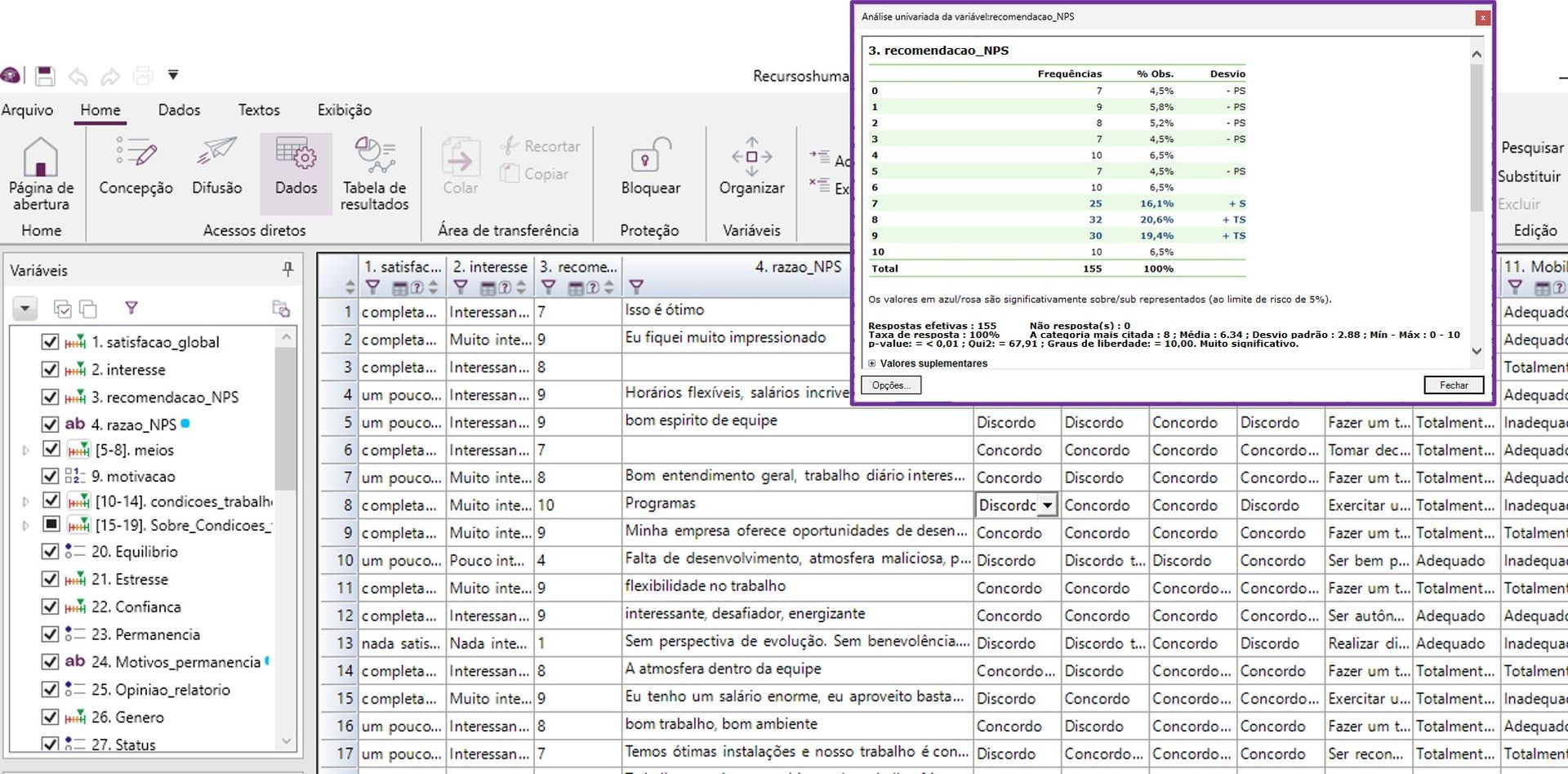The width and height of the screenshot is (1568, 774).
Task: Filter column 3. recome... with funnel icon
Action: 549,287
